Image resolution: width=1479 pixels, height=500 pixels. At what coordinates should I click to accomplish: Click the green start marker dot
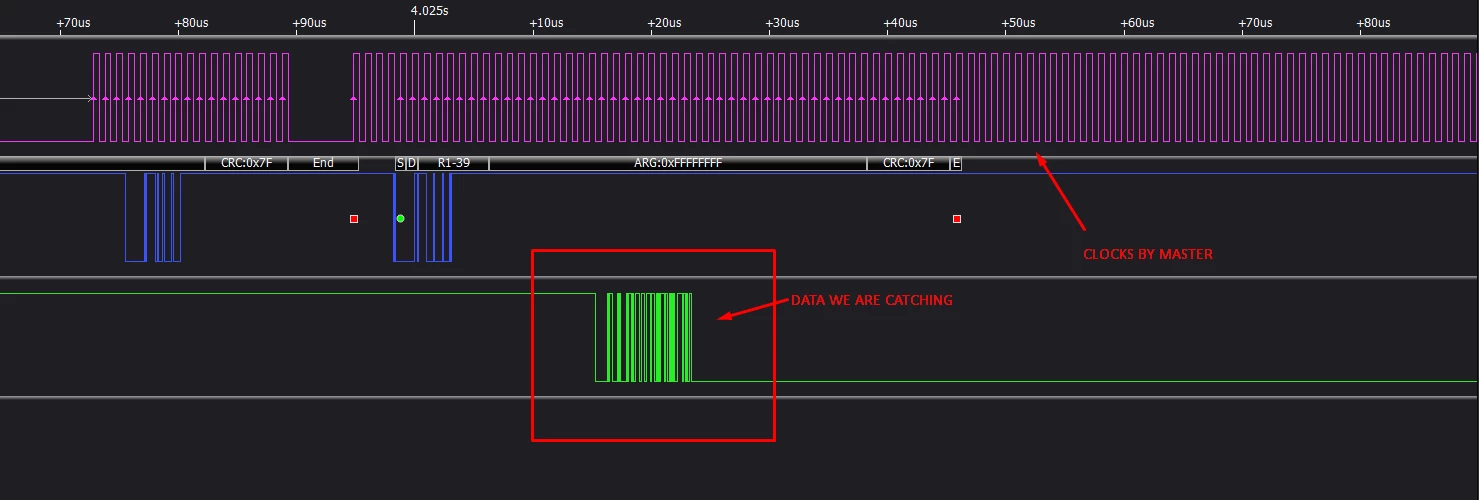pos(400,218)
